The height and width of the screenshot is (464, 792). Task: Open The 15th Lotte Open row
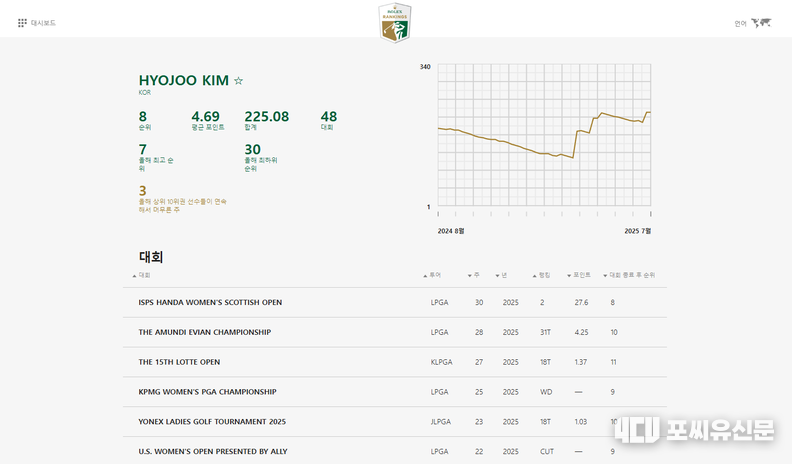tap(395, 362)
